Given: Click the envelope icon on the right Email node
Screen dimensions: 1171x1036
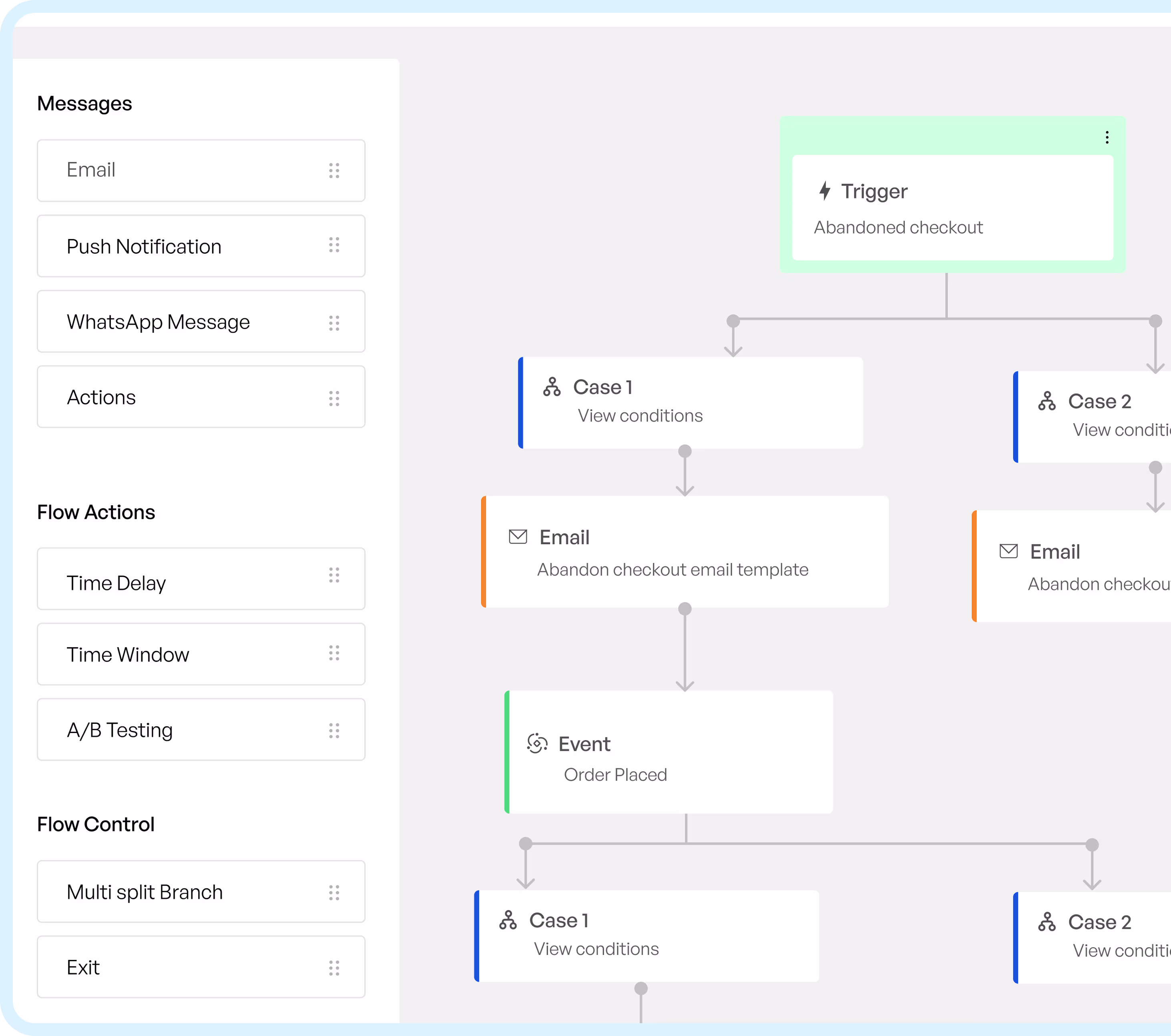Looking at the screenshot, I should pyautogui.click(x=1008, y=552).
